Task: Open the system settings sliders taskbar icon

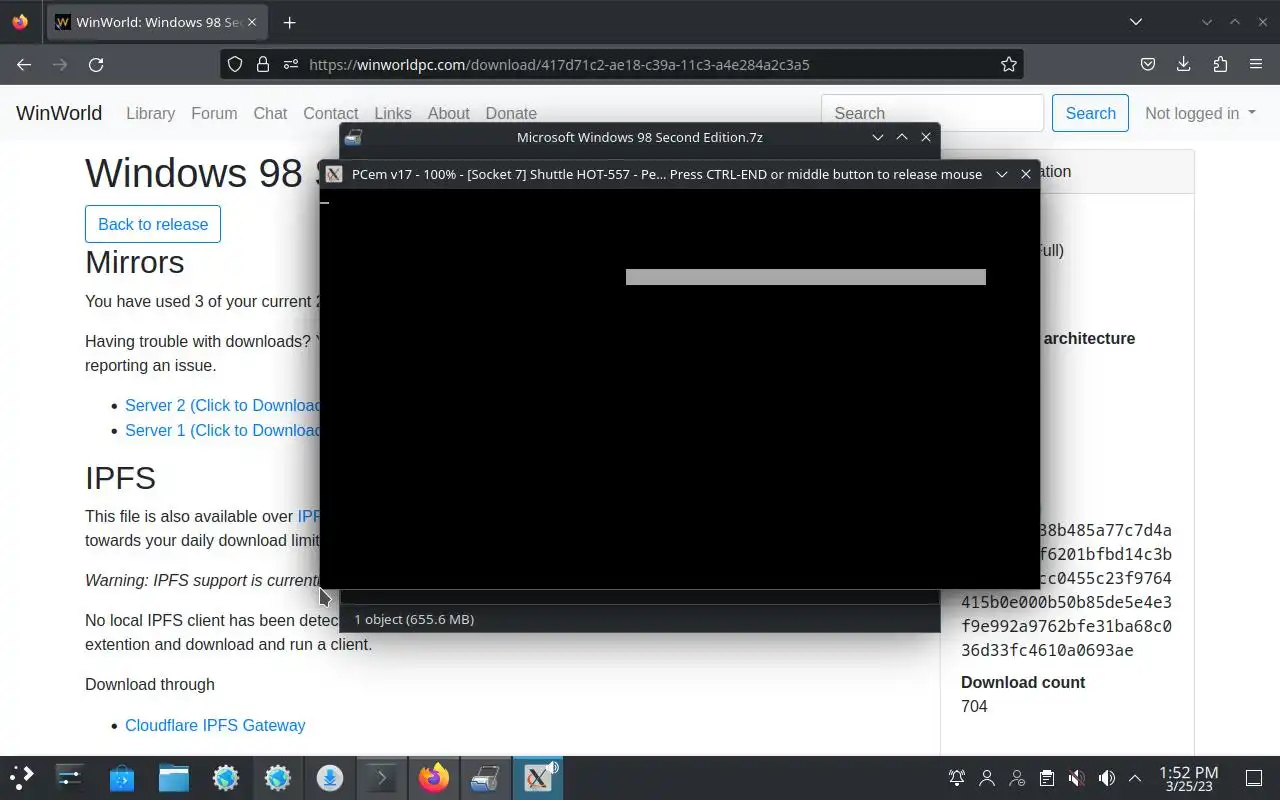Action: (70, 778)
